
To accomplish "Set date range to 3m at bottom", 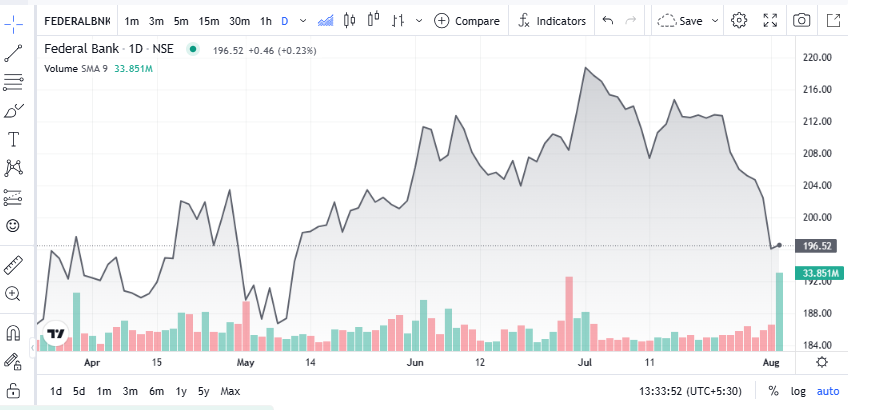I will pos(130,391).
